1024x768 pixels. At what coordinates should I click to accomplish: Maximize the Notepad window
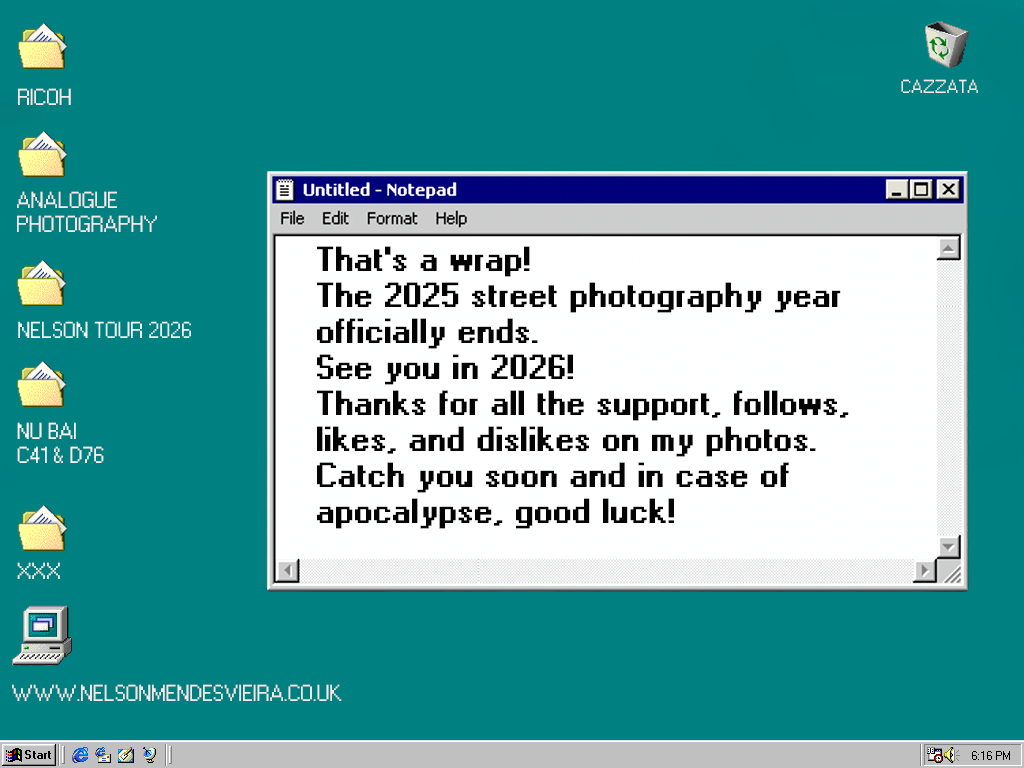[x=921, y=189]
